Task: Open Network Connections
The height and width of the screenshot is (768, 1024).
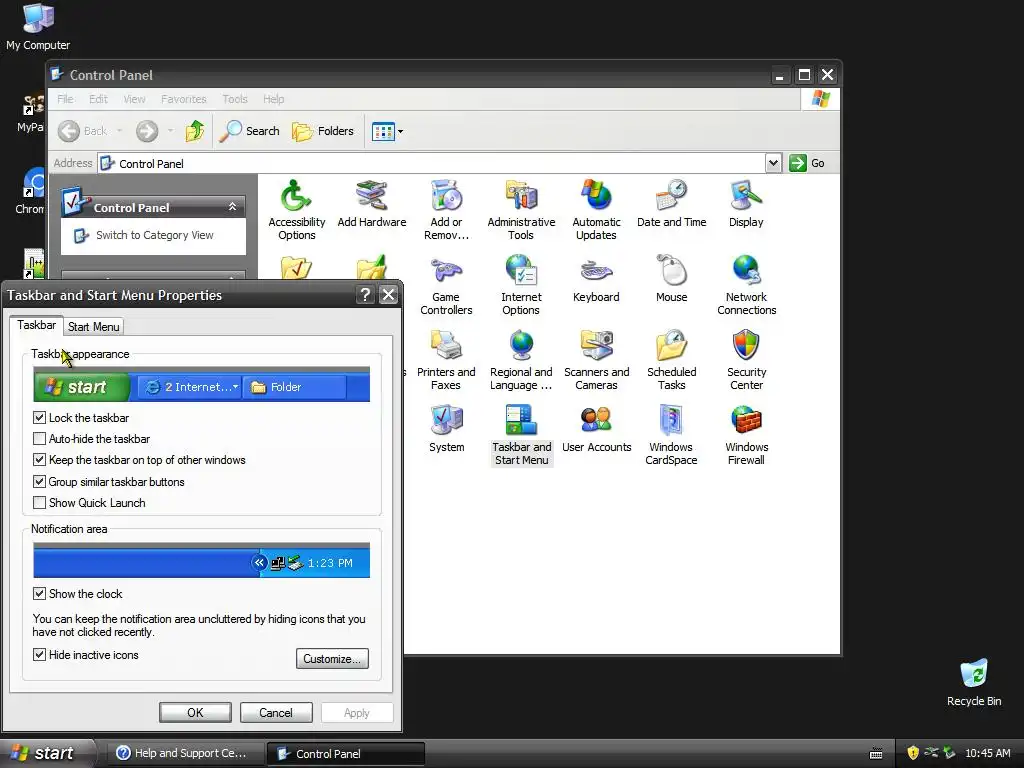Action: click(746, 285)
